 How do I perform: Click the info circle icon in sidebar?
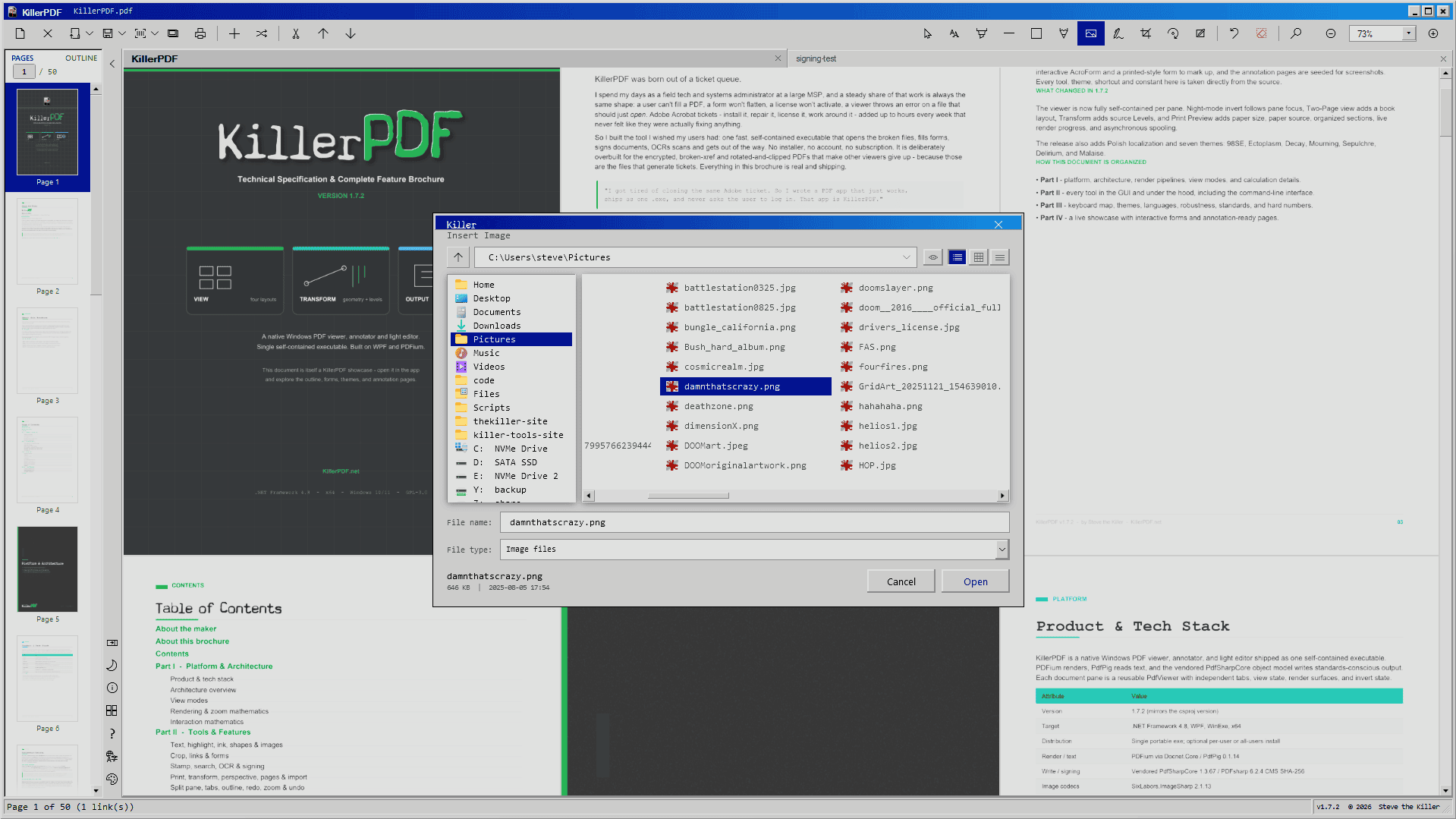pyautogui.click(x=112, y=688)
